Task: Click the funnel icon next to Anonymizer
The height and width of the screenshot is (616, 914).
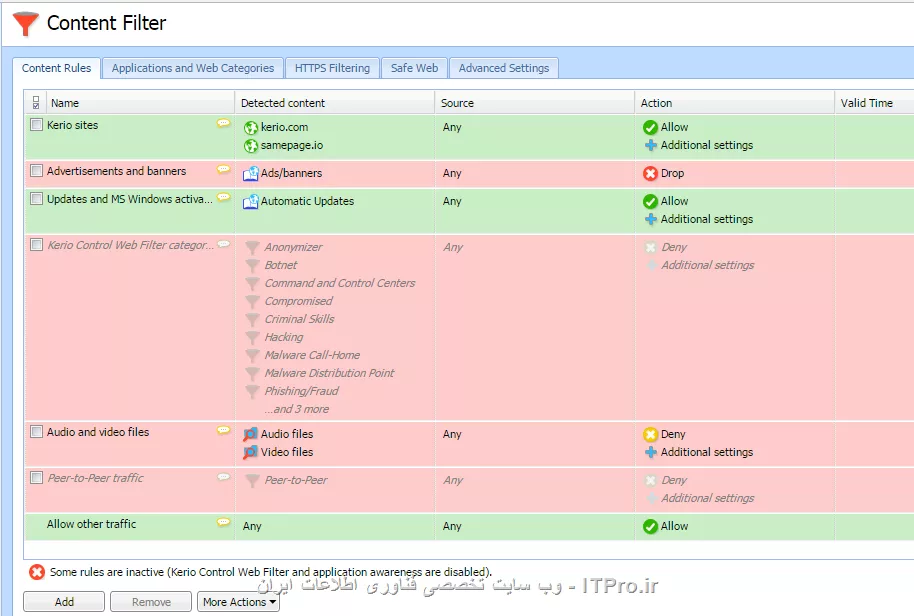Action: click(252, 248)
